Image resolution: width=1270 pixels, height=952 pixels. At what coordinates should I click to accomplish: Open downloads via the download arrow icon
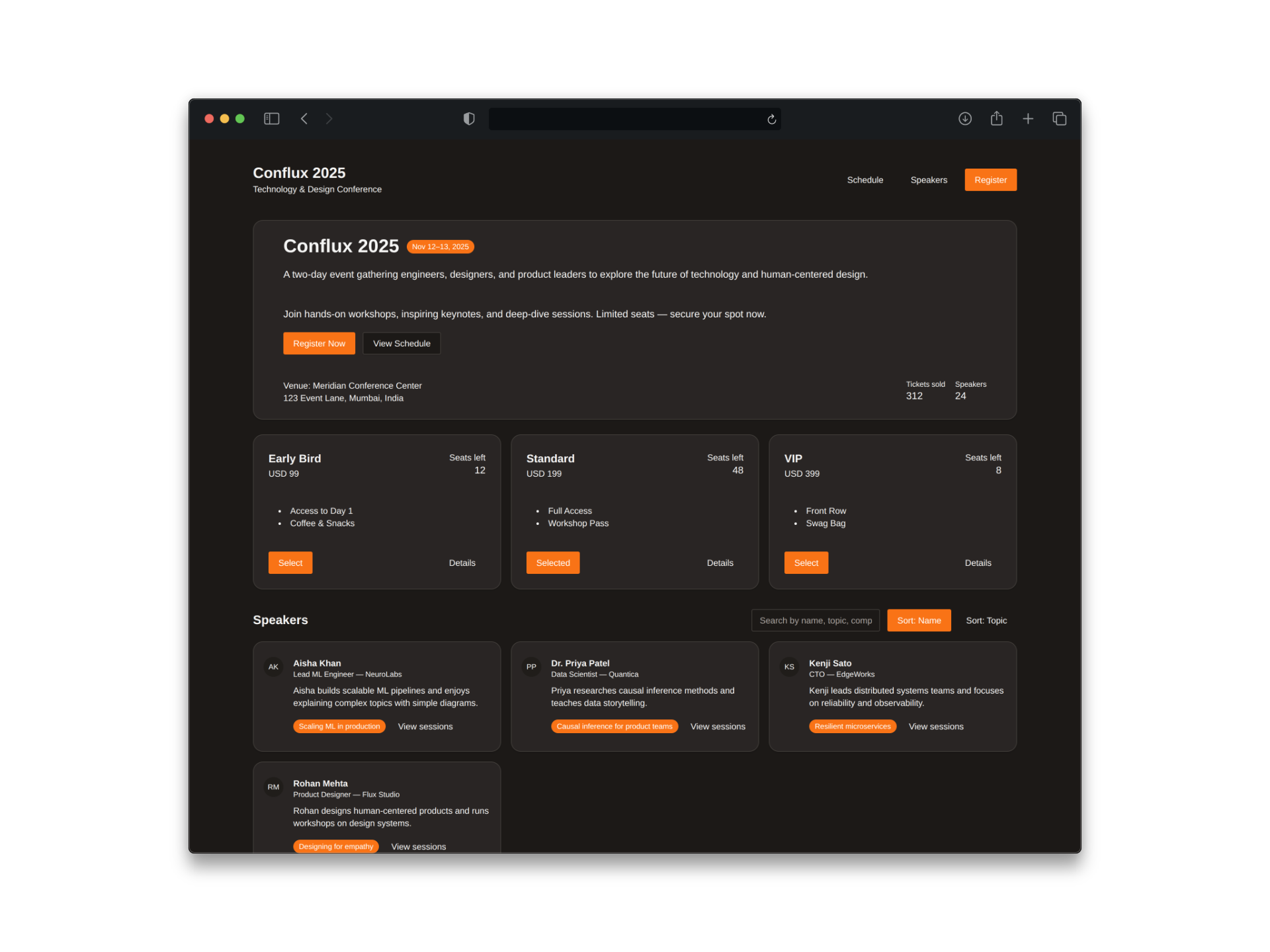point(965,119)
